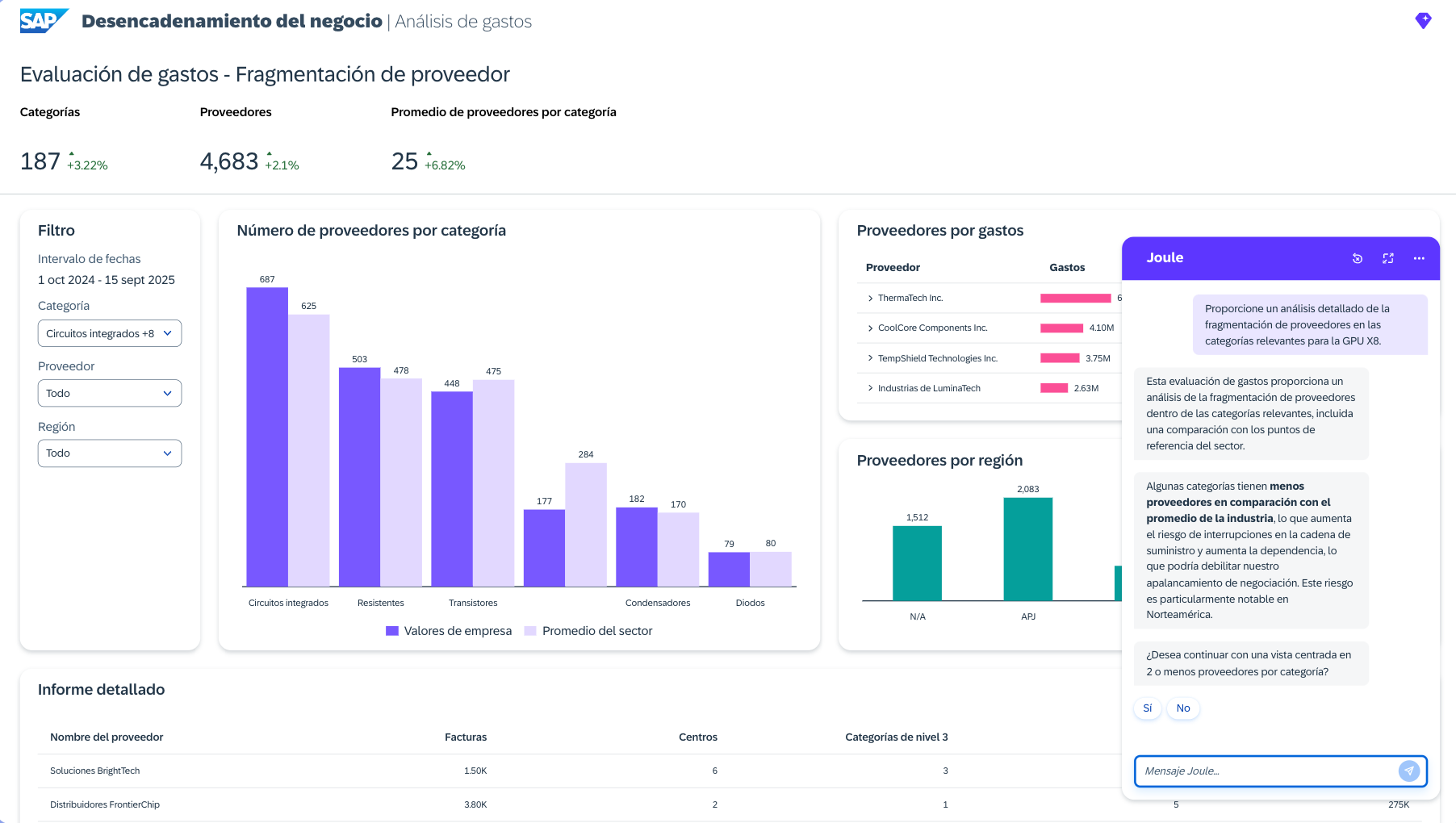This screenshot has width=1456, height=823.
Task: Click Categorías de nivel 3 column header
Action: coord(897,737)
